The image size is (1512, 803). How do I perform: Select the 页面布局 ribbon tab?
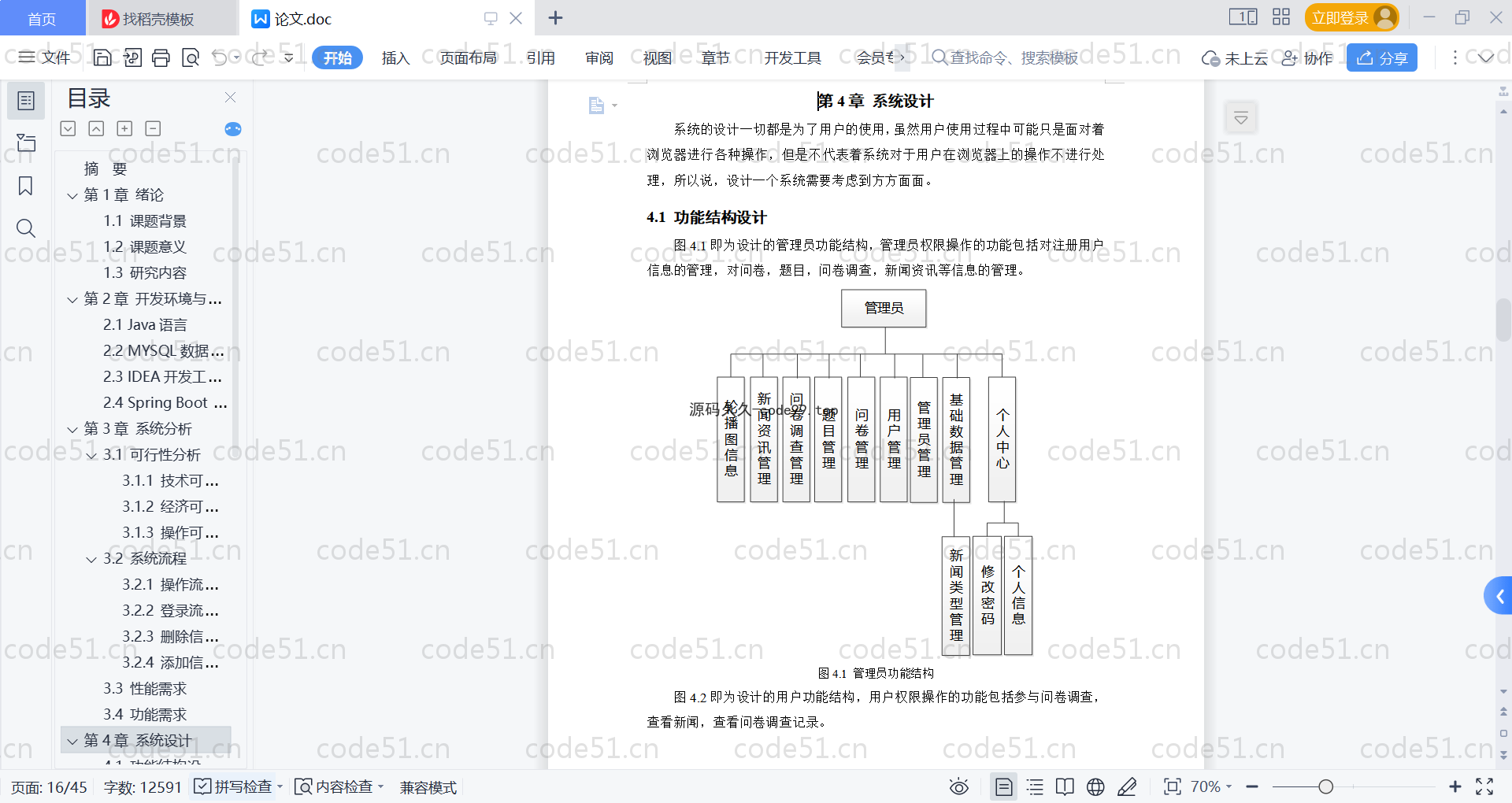click(468, 57)
